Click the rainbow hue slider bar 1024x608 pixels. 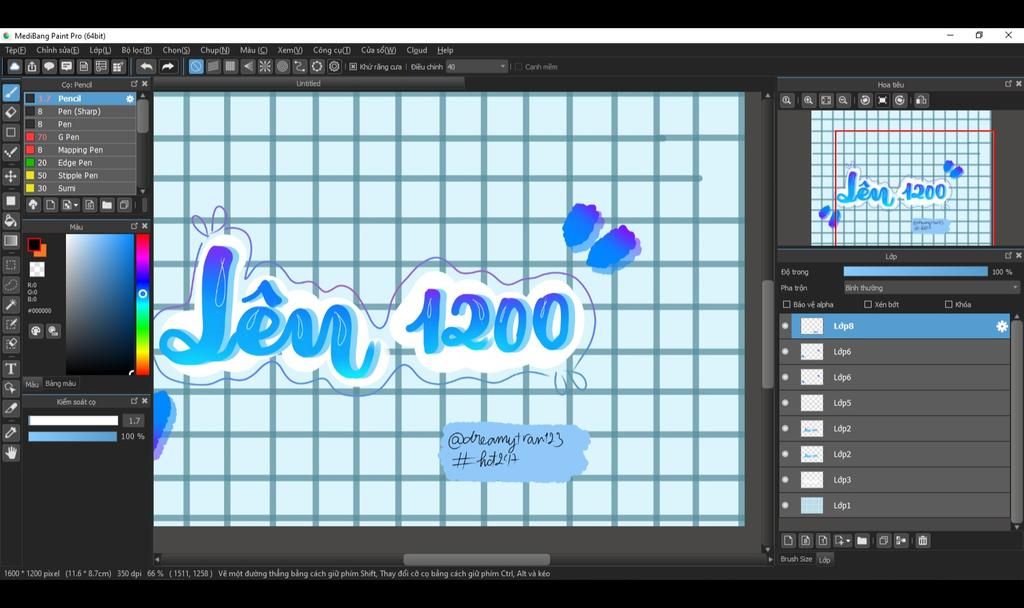pyautogui.click(x=142, y=304)
